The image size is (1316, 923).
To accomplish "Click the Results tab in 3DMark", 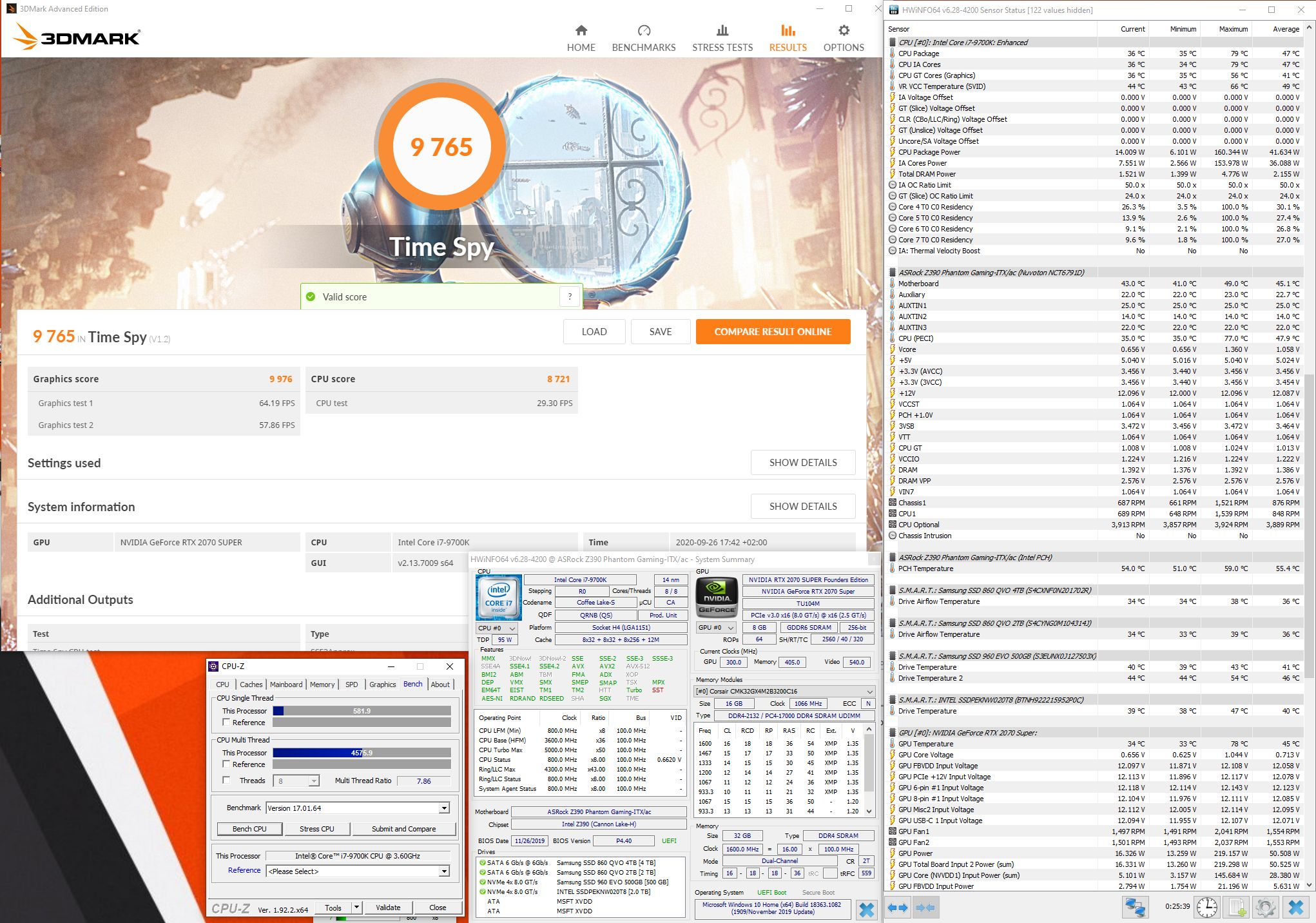I will [x=788, y=39].
